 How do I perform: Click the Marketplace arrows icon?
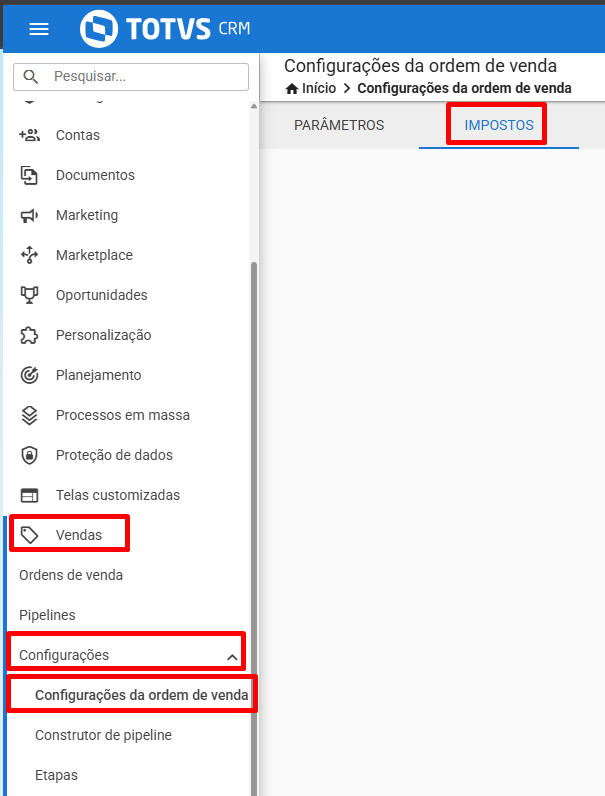point(29,255)
